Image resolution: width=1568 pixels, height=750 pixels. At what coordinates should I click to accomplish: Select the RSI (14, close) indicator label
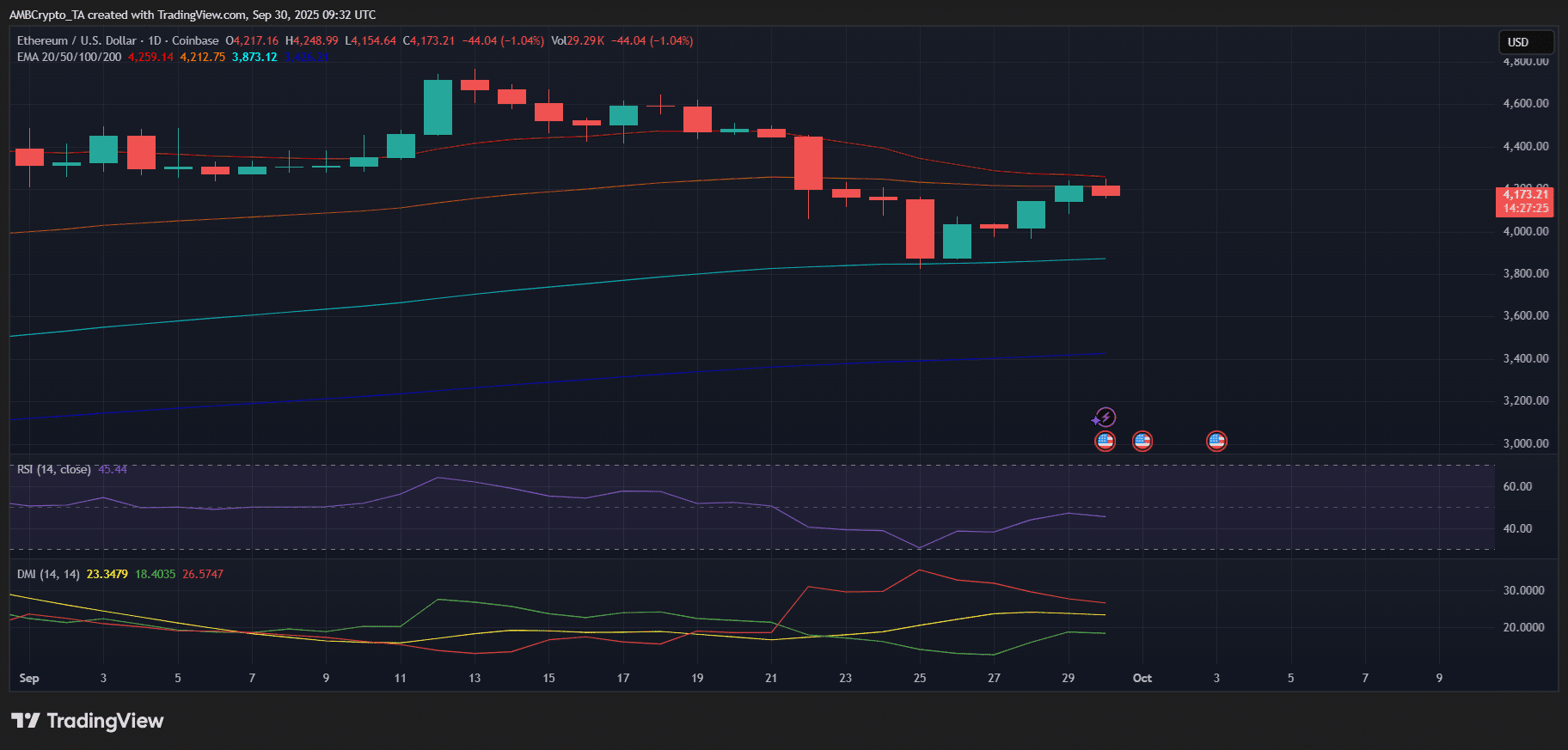point(53,469)
